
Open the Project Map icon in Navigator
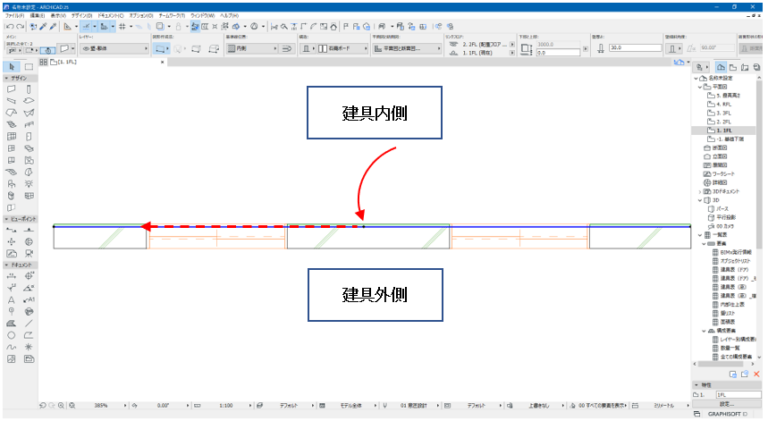[x=721, y=67]
